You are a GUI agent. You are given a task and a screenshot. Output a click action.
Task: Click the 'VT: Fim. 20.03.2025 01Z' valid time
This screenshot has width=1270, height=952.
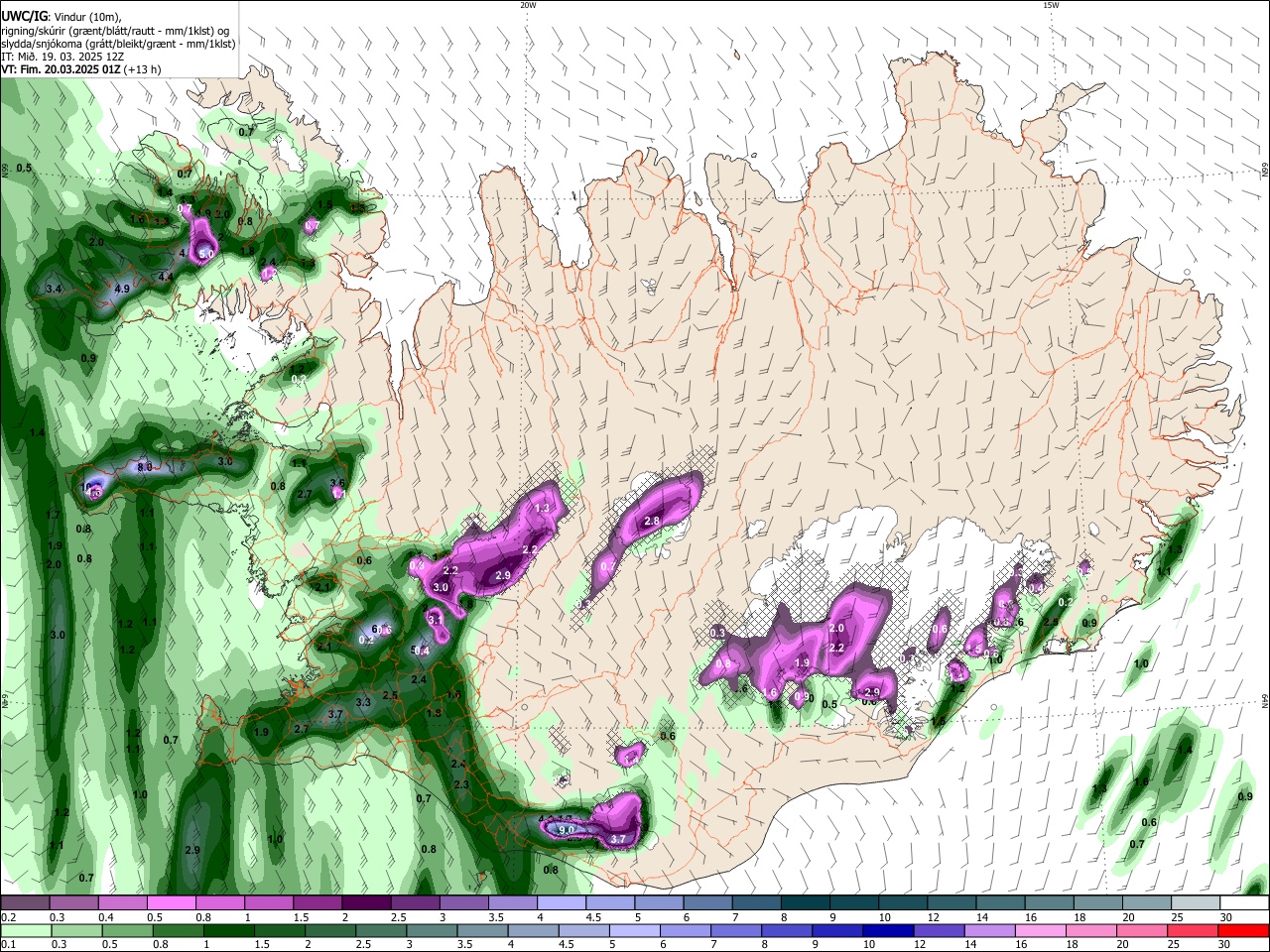click(x=61, y=69)
